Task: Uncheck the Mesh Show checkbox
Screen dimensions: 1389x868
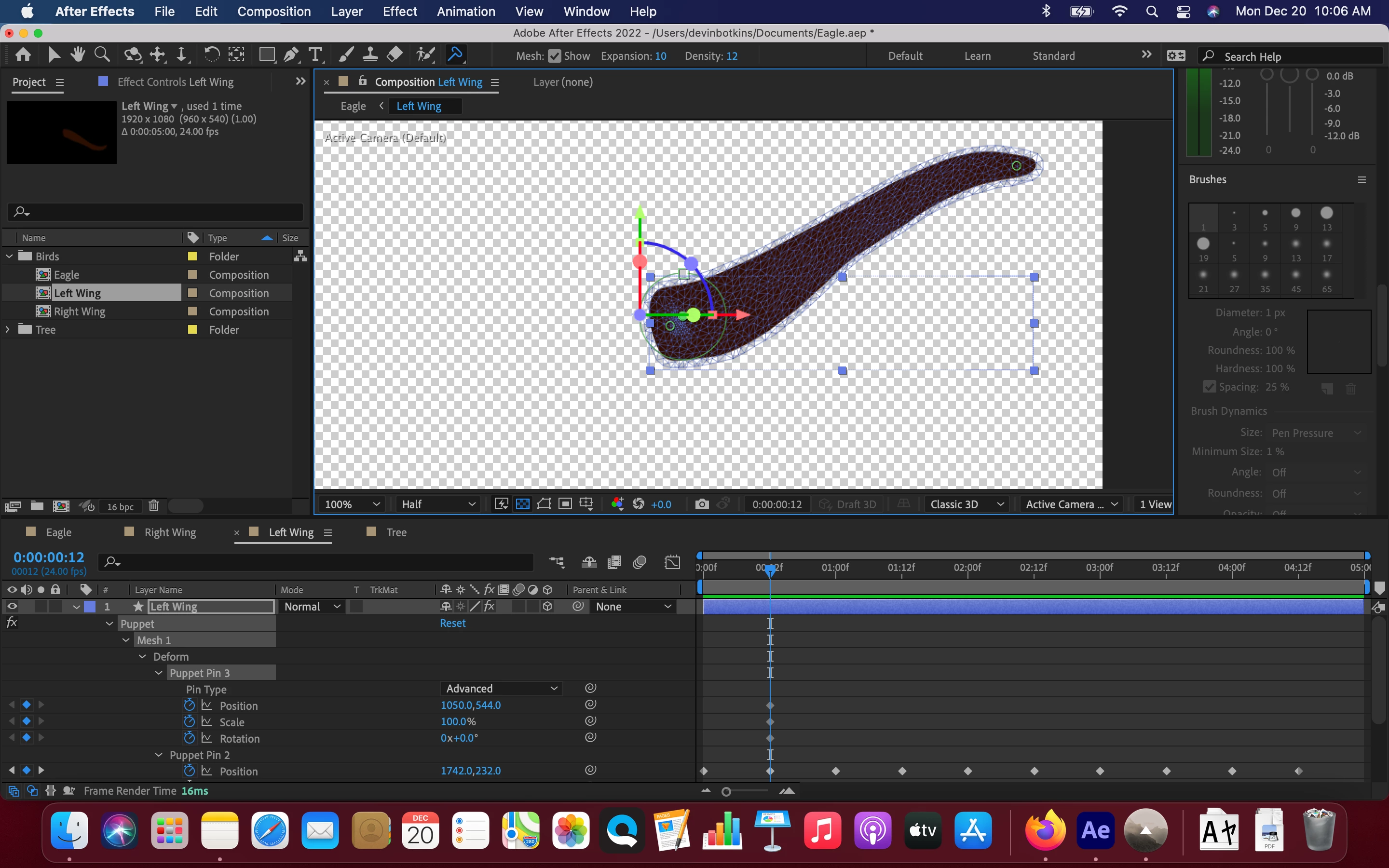Action: [x=555, y=56]
